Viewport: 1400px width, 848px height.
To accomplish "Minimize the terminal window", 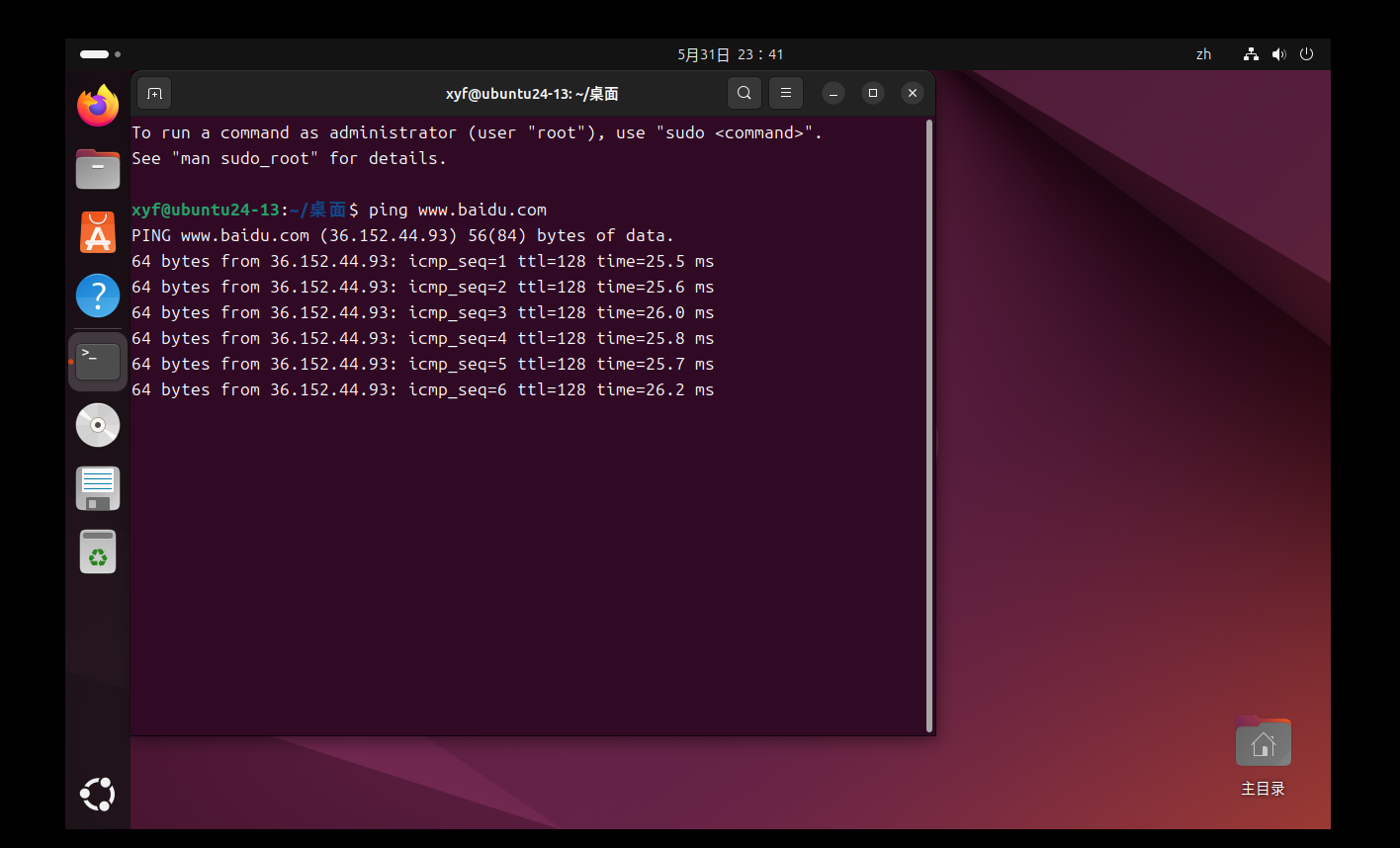I will pos(833,93).
